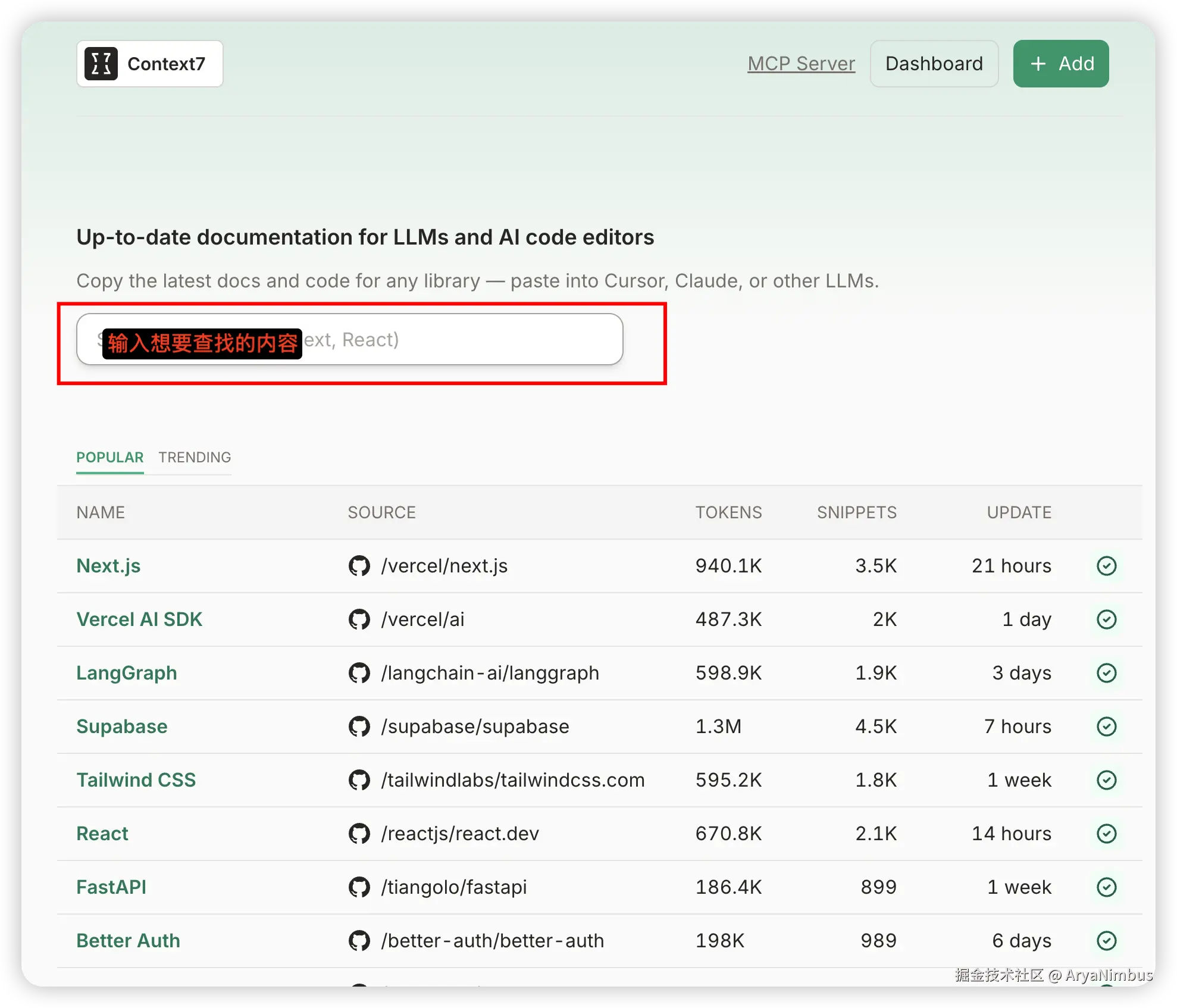This screenshot has height=1008, width=1177.
Task: Click the check circle icon in Next.js row
Action: tap(1106, 566)
